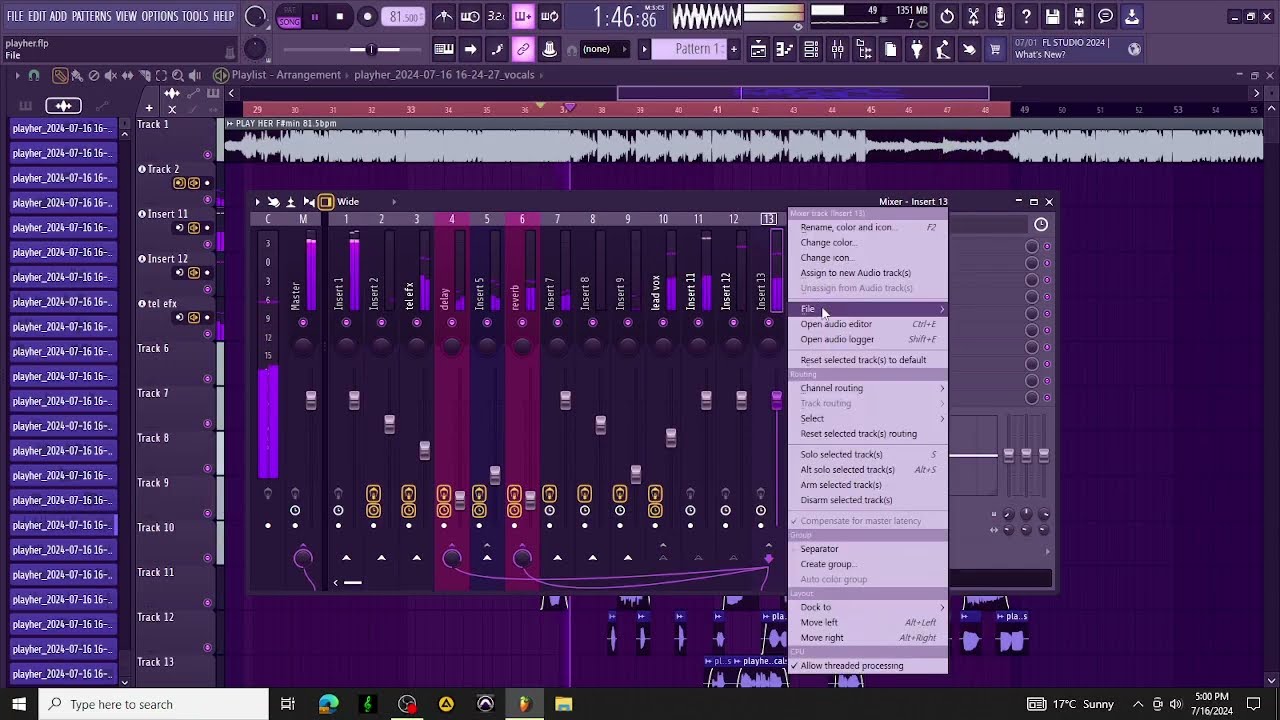Toggle Allow threaded processing option

867,666
